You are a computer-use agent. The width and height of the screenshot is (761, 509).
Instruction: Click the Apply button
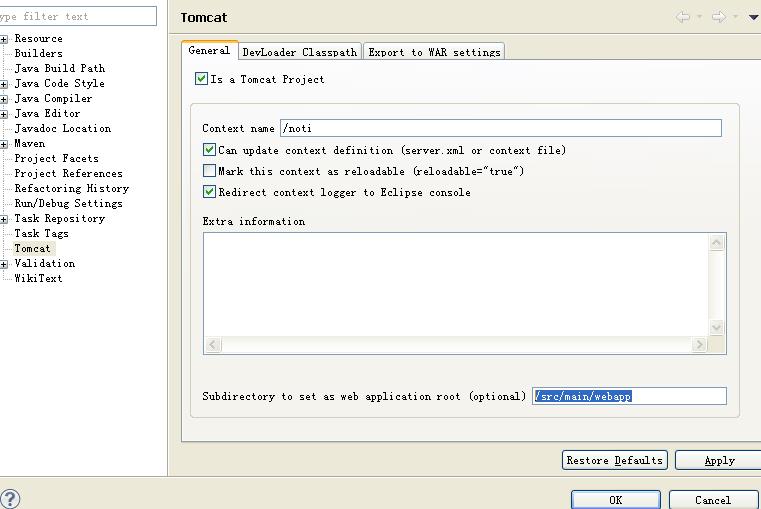coord(718,460)
